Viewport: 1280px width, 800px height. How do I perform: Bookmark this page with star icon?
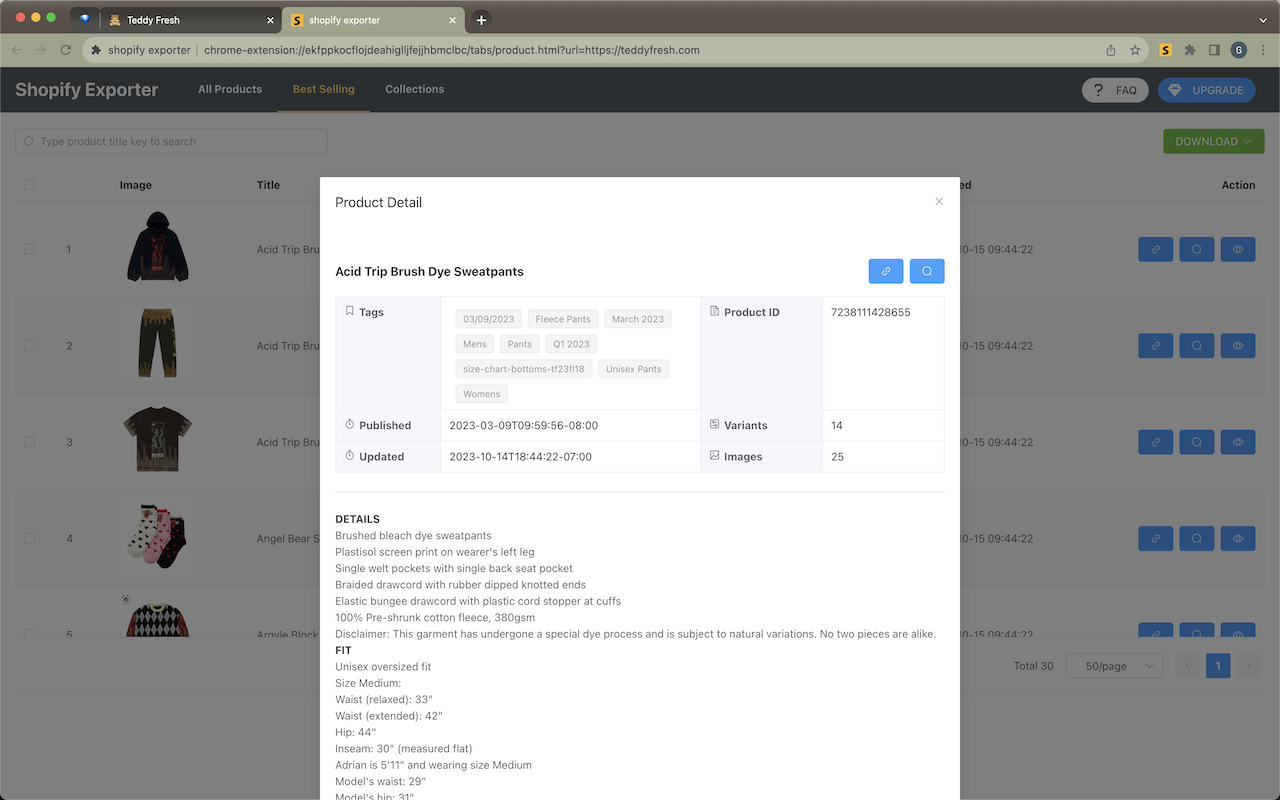tap(1135, 50)
